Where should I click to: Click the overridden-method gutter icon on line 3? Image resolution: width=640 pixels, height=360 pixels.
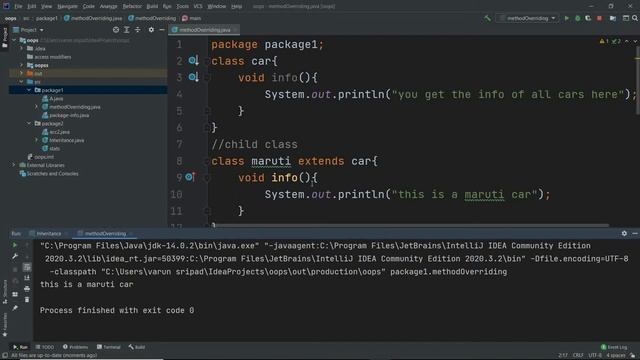coord(193,77)
